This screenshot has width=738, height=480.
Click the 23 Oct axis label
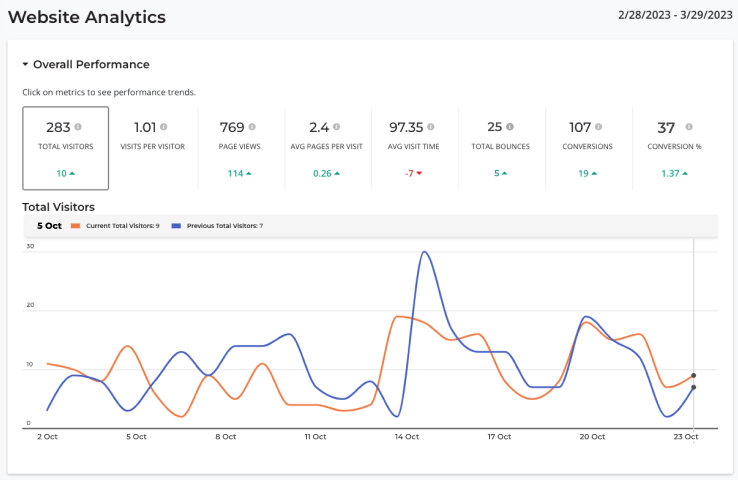click(x=686, y=437)
